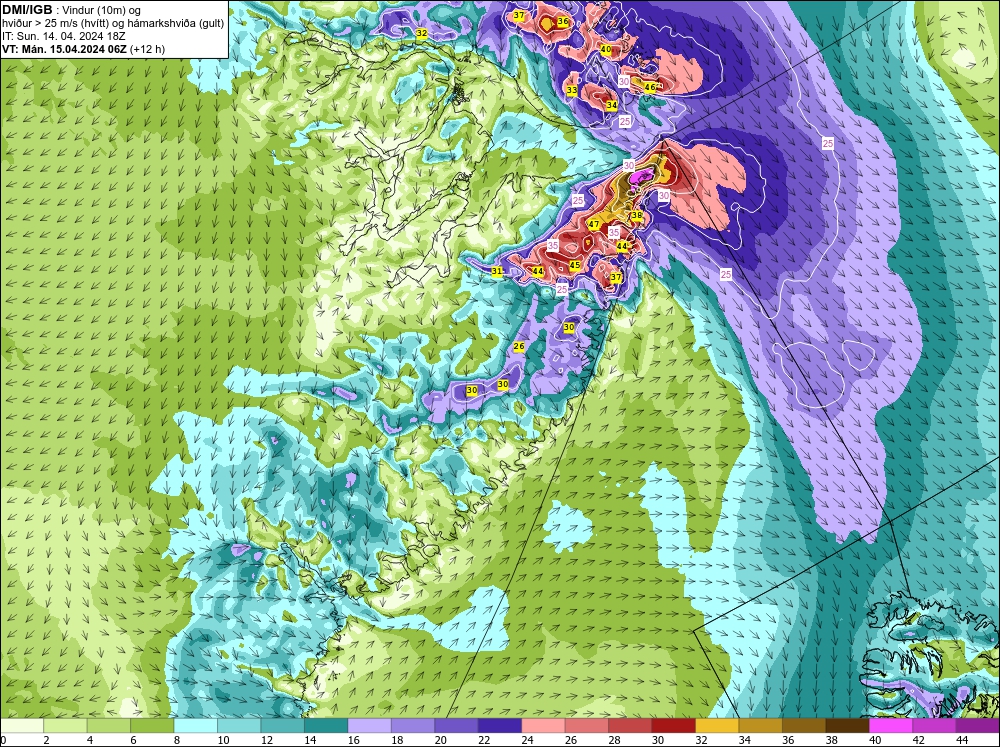Click the legend scale tick number '16'

(x=354, y=740)
